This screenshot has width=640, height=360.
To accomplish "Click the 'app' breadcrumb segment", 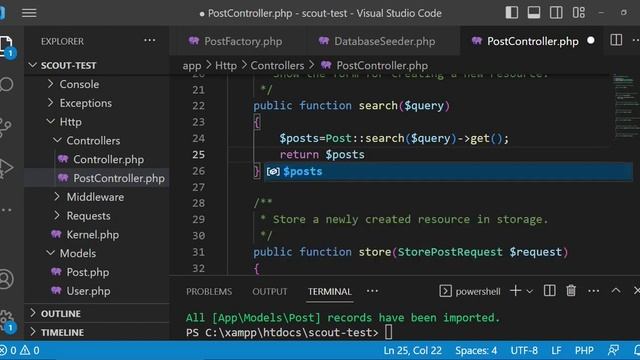I will click(192, 65).
